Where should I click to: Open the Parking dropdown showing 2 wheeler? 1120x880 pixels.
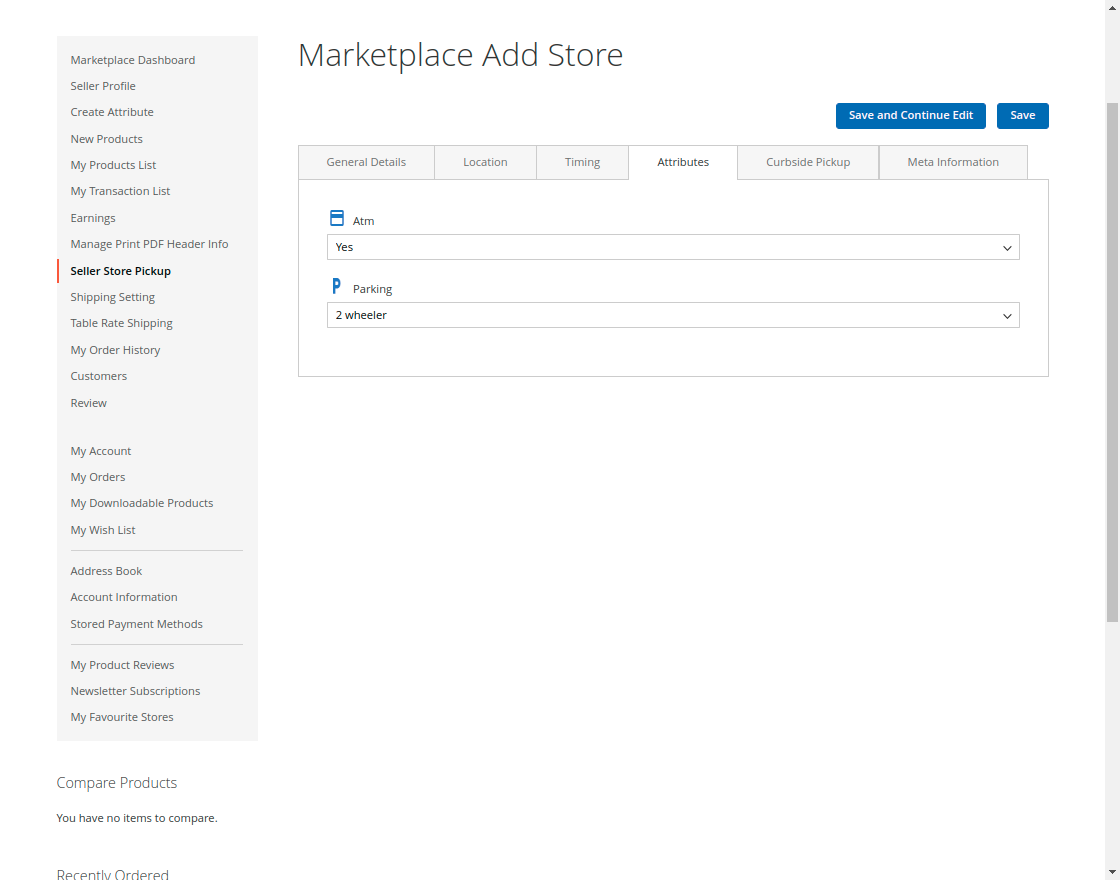[673, 315]
